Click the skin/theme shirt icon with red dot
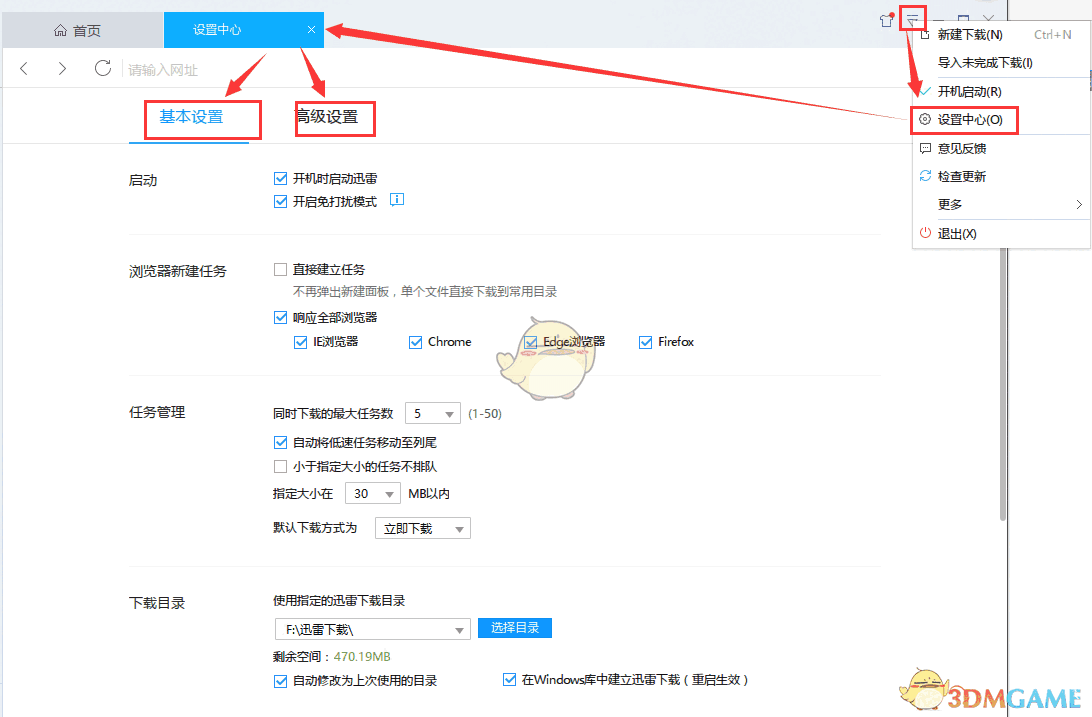 [886, 19]
